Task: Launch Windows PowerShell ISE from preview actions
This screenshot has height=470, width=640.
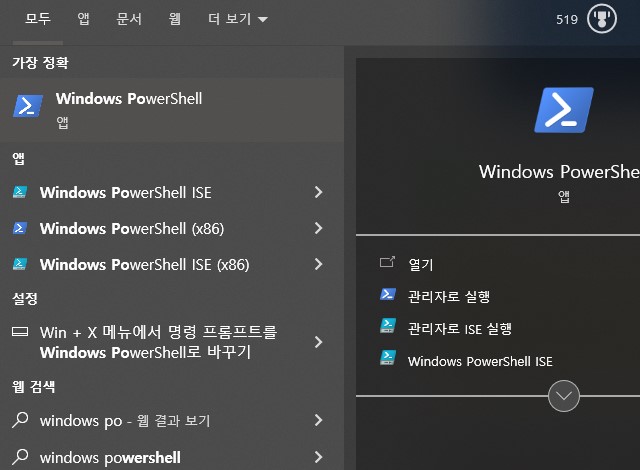Action: (x=480, y=361)
